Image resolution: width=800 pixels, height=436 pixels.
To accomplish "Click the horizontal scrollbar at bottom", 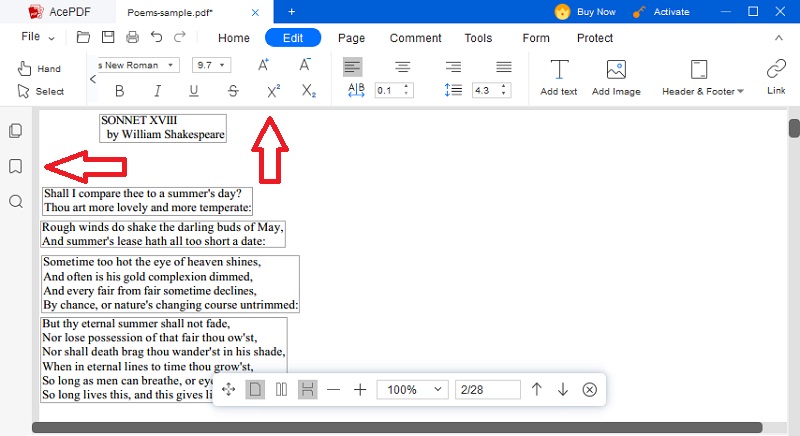I will 397,427.
